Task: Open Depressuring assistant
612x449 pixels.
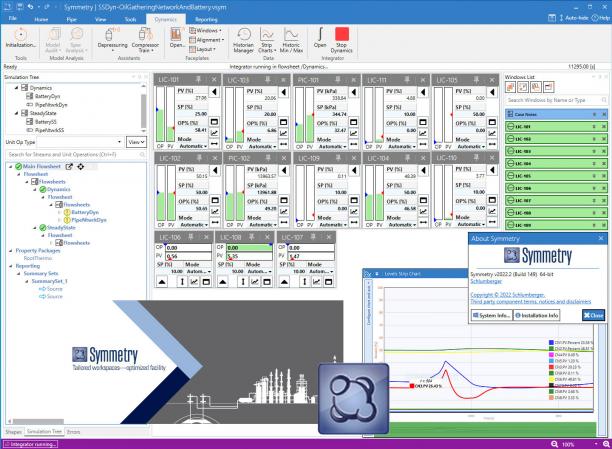Action: pyautogui.click(x=112, y=39)
